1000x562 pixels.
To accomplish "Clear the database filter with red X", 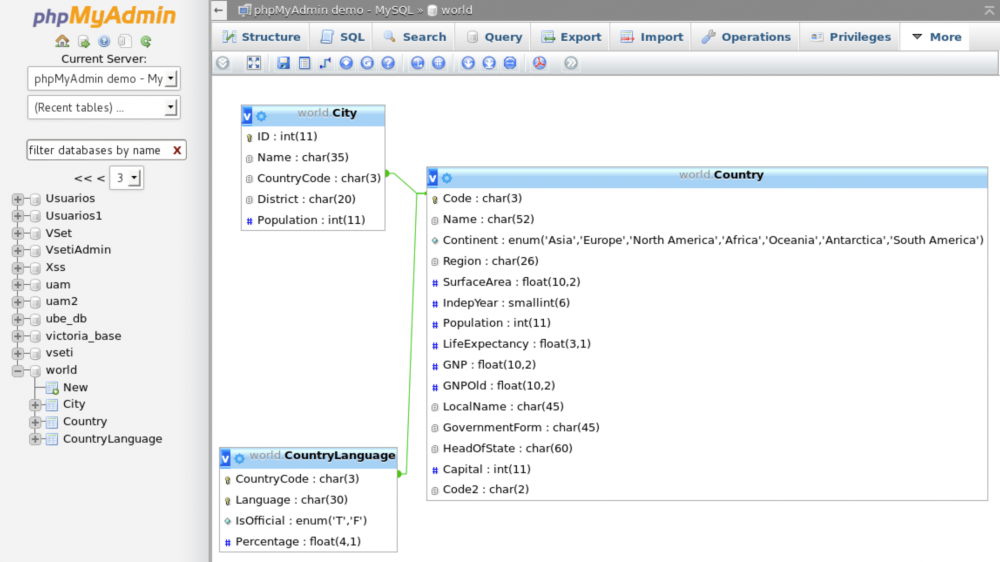I will (177, 150).
